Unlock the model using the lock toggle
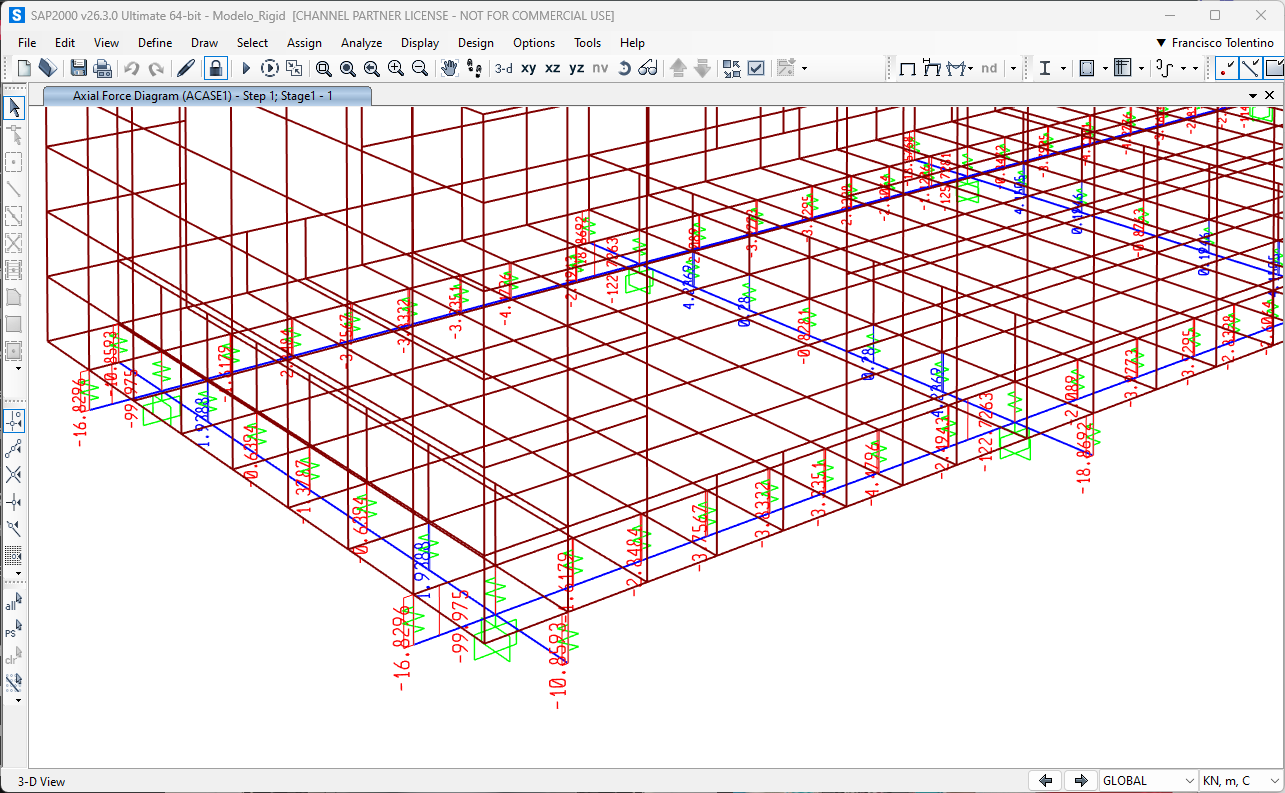The image size is (1285, 793). pos(214,67)
